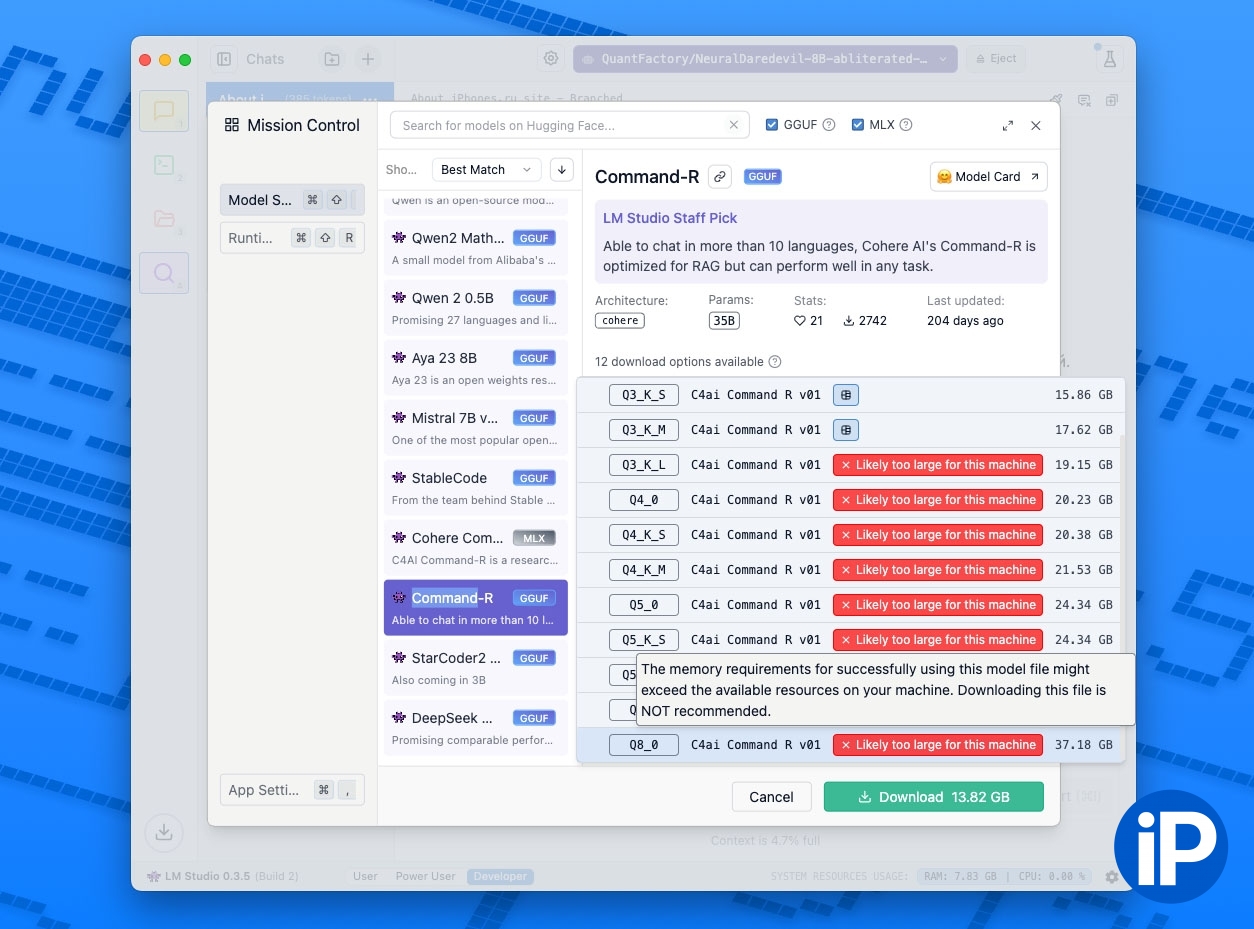Choose the Q4_0 20.23 GB download option
This screenshot has height=929, width=1254.
pyautogui.click(x=851, y=500)
